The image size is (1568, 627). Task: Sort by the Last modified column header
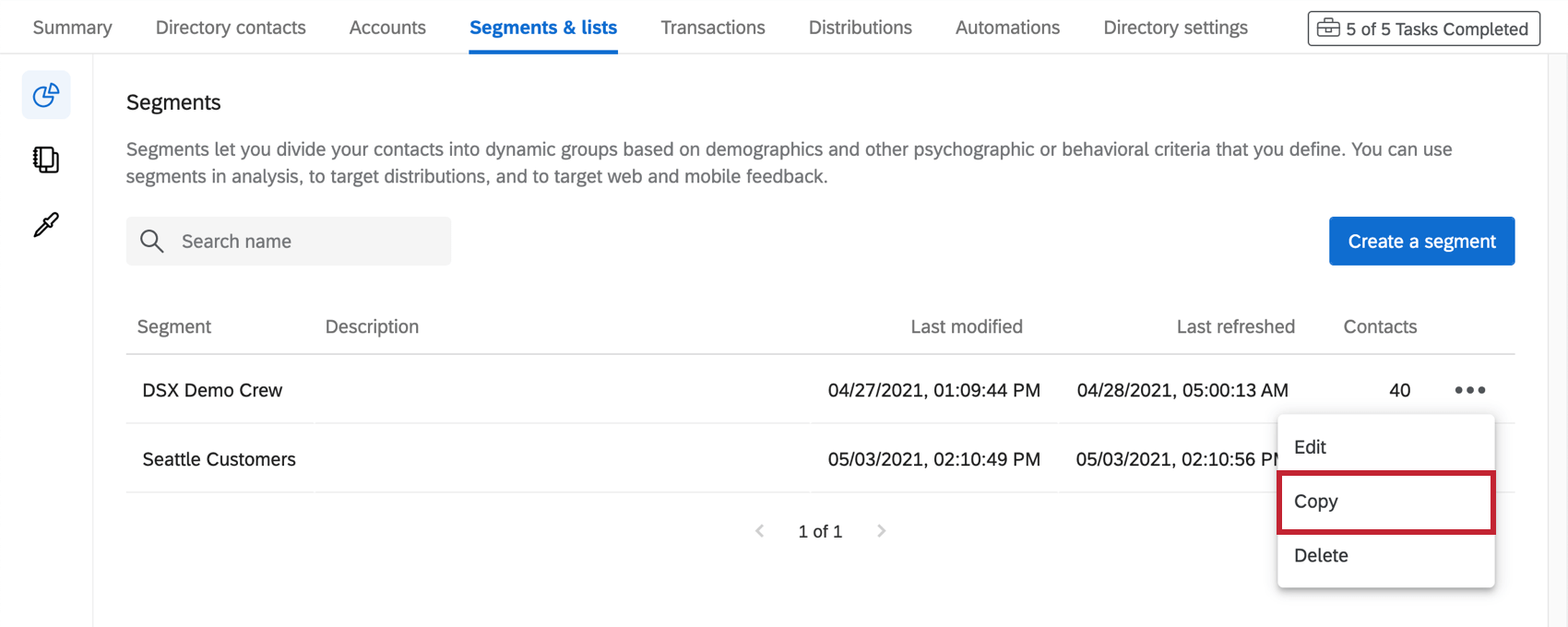pos(966,326)
